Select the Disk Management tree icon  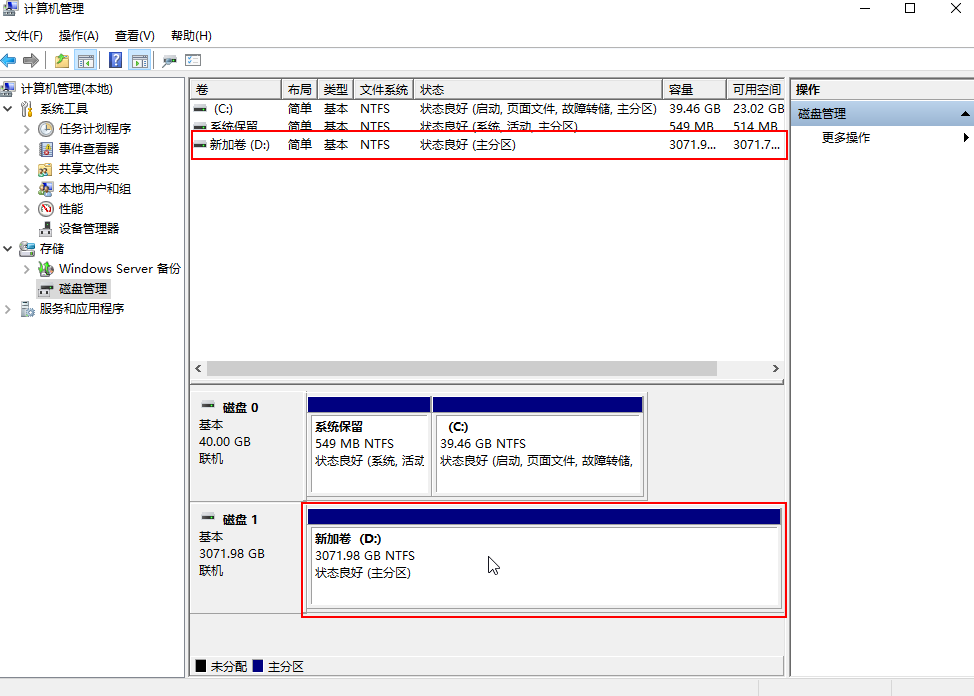click(x=45, y=289)
